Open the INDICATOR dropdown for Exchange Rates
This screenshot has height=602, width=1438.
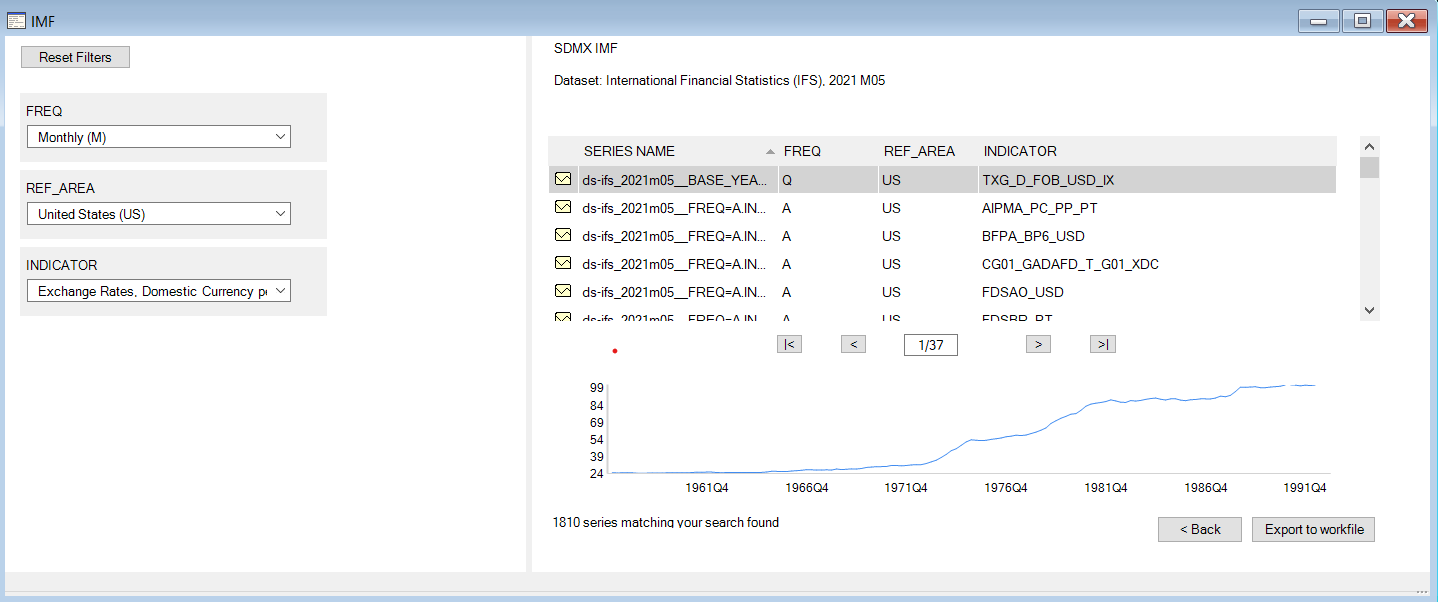[158, 291]
